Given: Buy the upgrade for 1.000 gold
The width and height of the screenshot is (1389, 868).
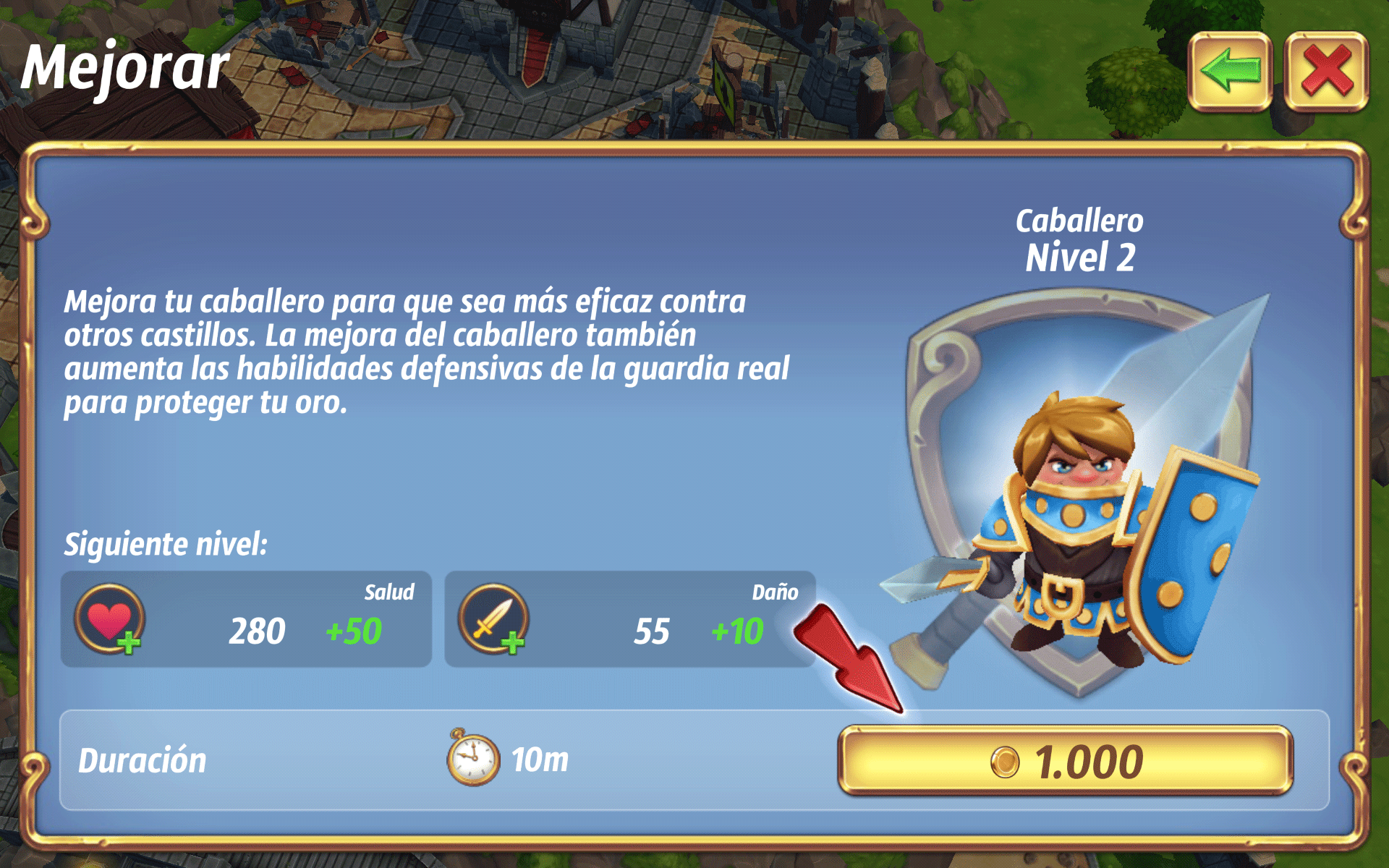Looking at the screenshot, I should pyautogui.click(x=1066, y=762).
